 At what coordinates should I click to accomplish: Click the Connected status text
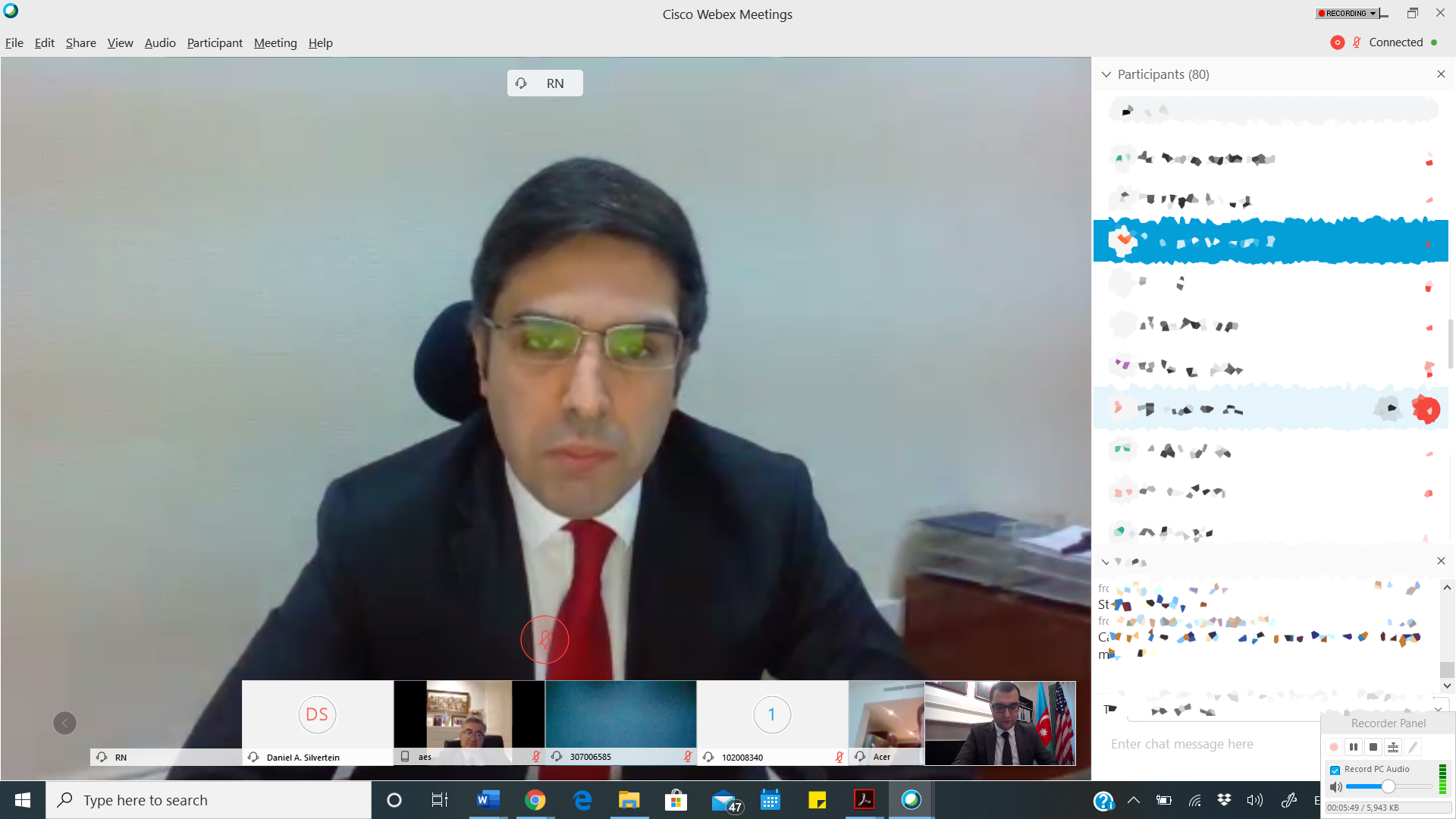[x=1395, y=42]
